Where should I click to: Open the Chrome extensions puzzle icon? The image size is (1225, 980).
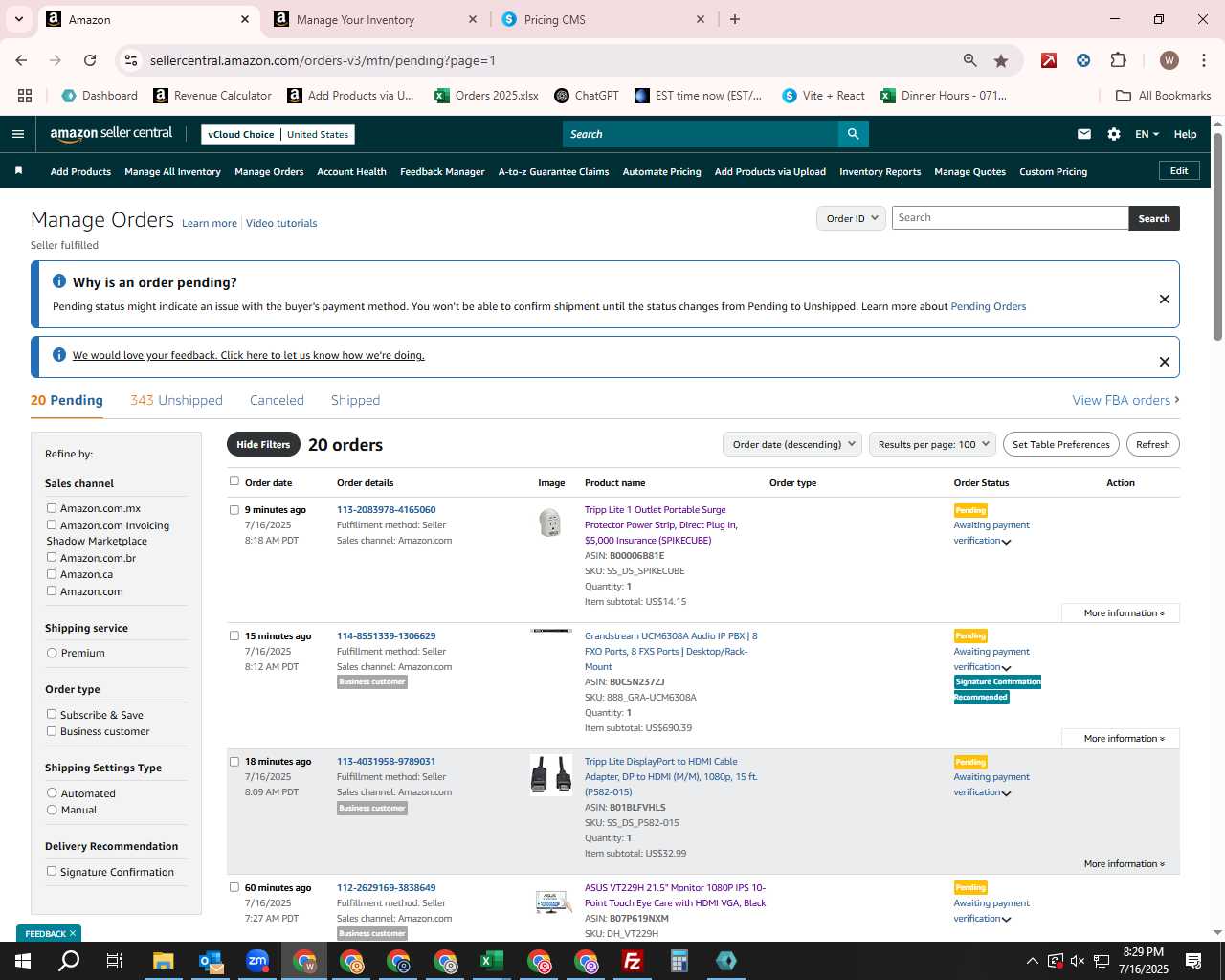1118,60
